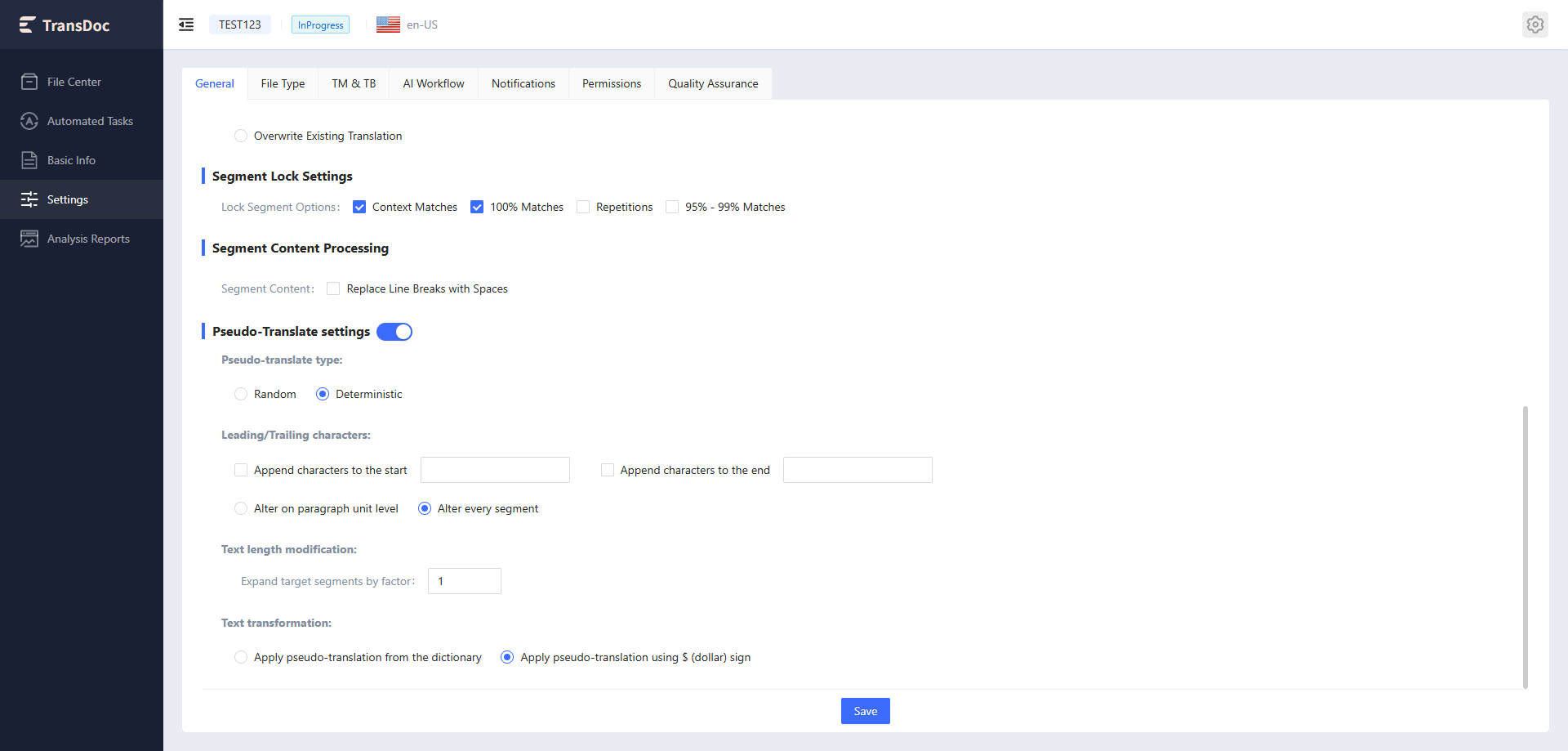Viewport: 1568px width, 751px height.
Task: Enable Repetitions lock option
Action: tap(583, 207)
